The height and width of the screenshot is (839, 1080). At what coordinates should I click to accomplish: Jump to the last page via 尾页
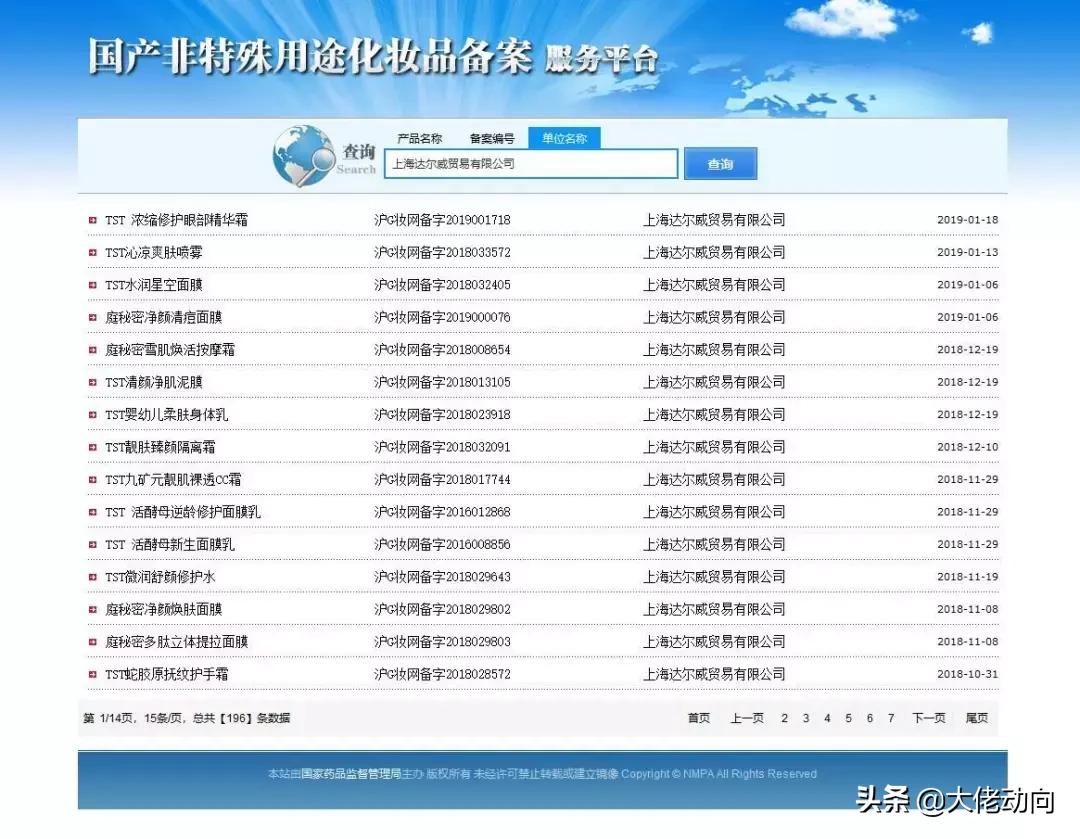pos(977,718)
